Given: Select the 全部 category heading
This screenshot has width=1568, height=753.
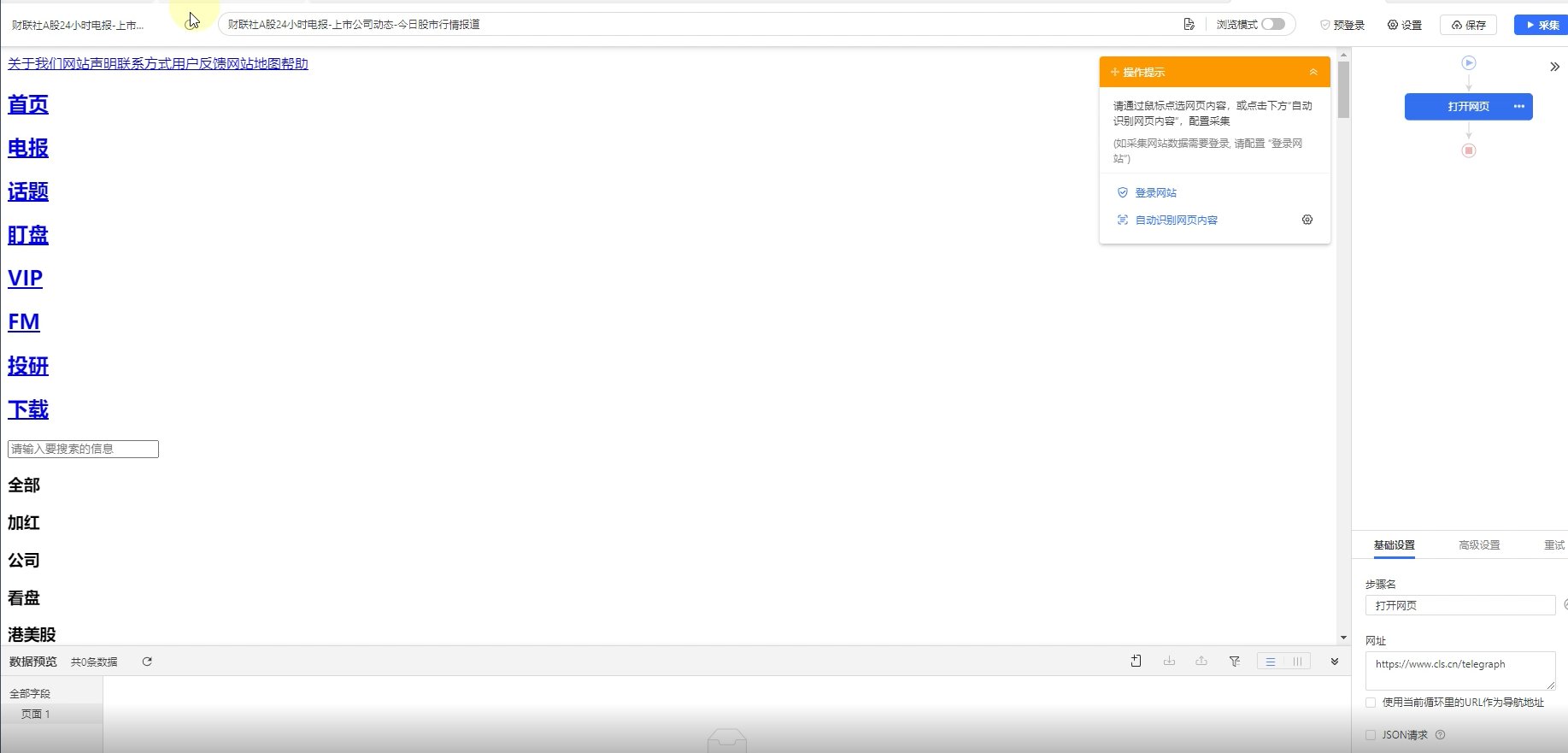Looking at the screenshot, I should coord(24,485).
